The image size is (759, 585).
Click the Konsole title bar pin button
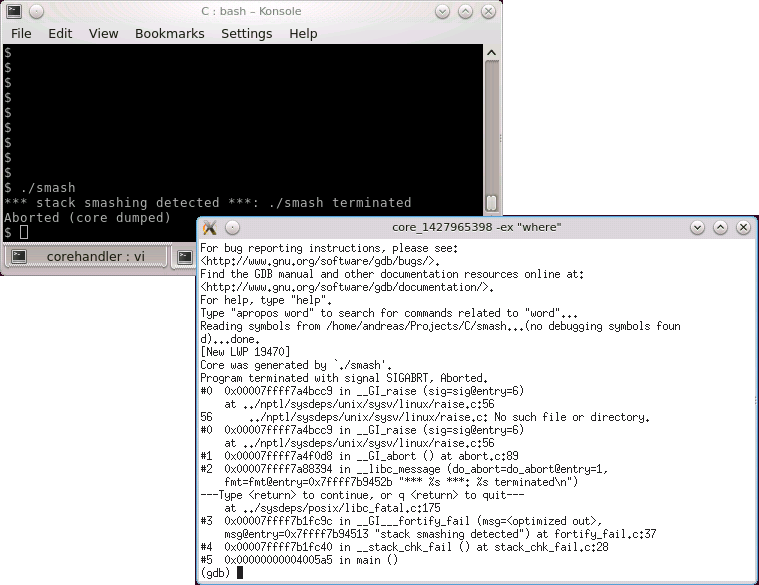pos(36,11)
